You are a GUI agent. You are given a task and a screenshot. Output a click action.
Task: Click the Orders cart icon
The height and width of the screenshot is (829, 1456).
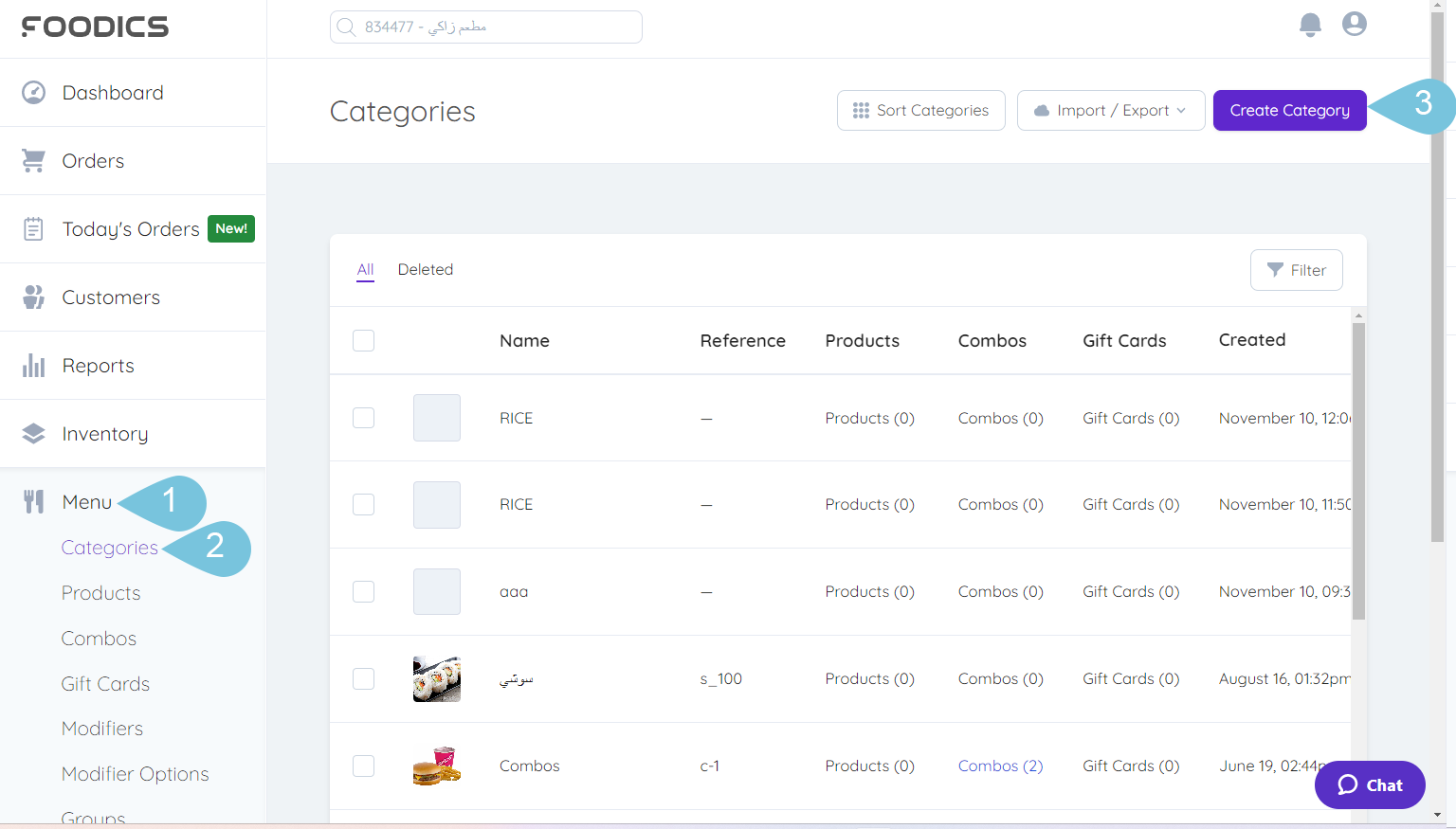point(34,160)
